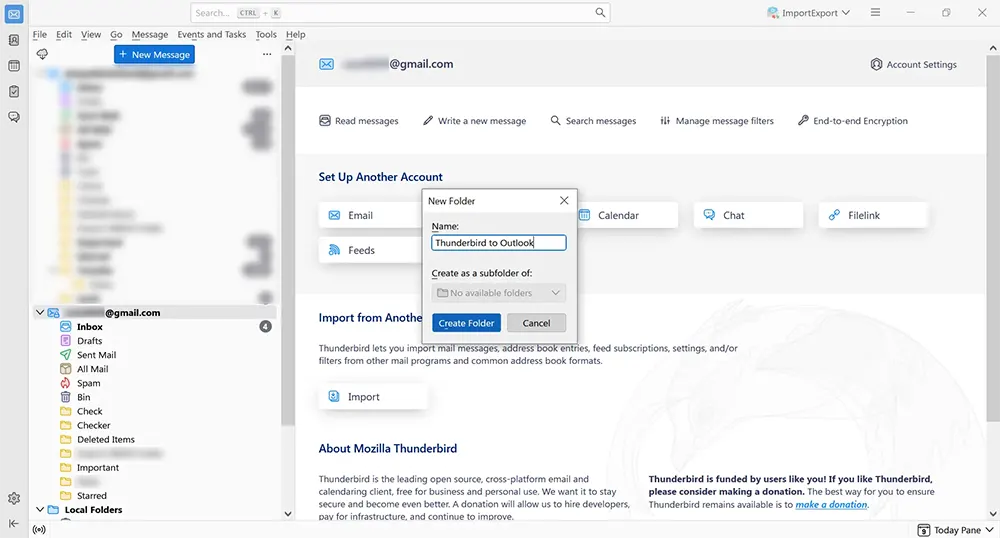Set up a Filelink account
Image resolution: width=1000 pixels, height=538 pixels.
872,215
